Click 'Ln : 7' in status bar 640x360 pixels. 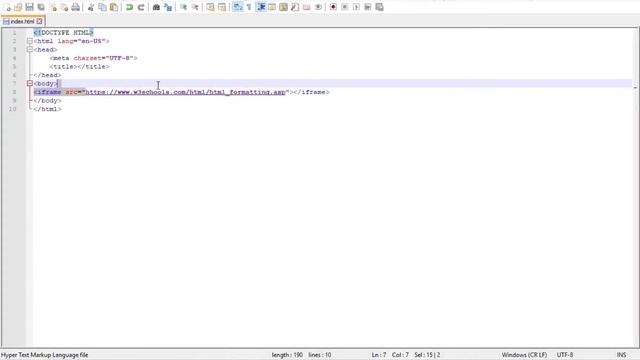pyautogui.click(x=379, y=355)
